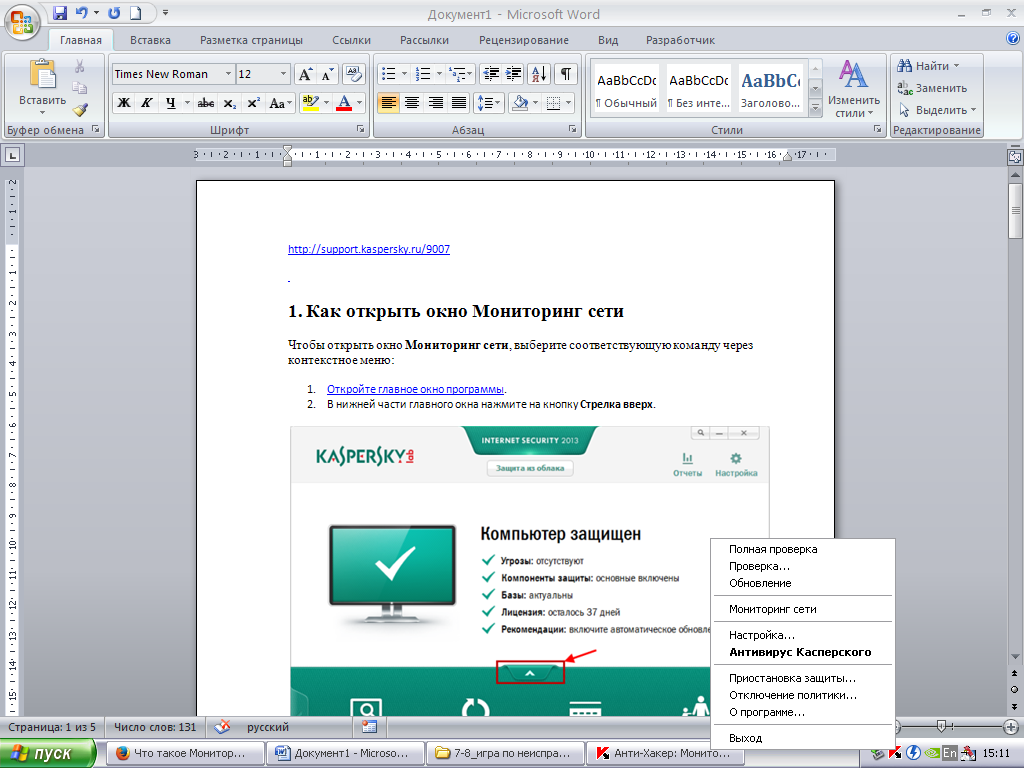Justify text alignment

[459, 103]
